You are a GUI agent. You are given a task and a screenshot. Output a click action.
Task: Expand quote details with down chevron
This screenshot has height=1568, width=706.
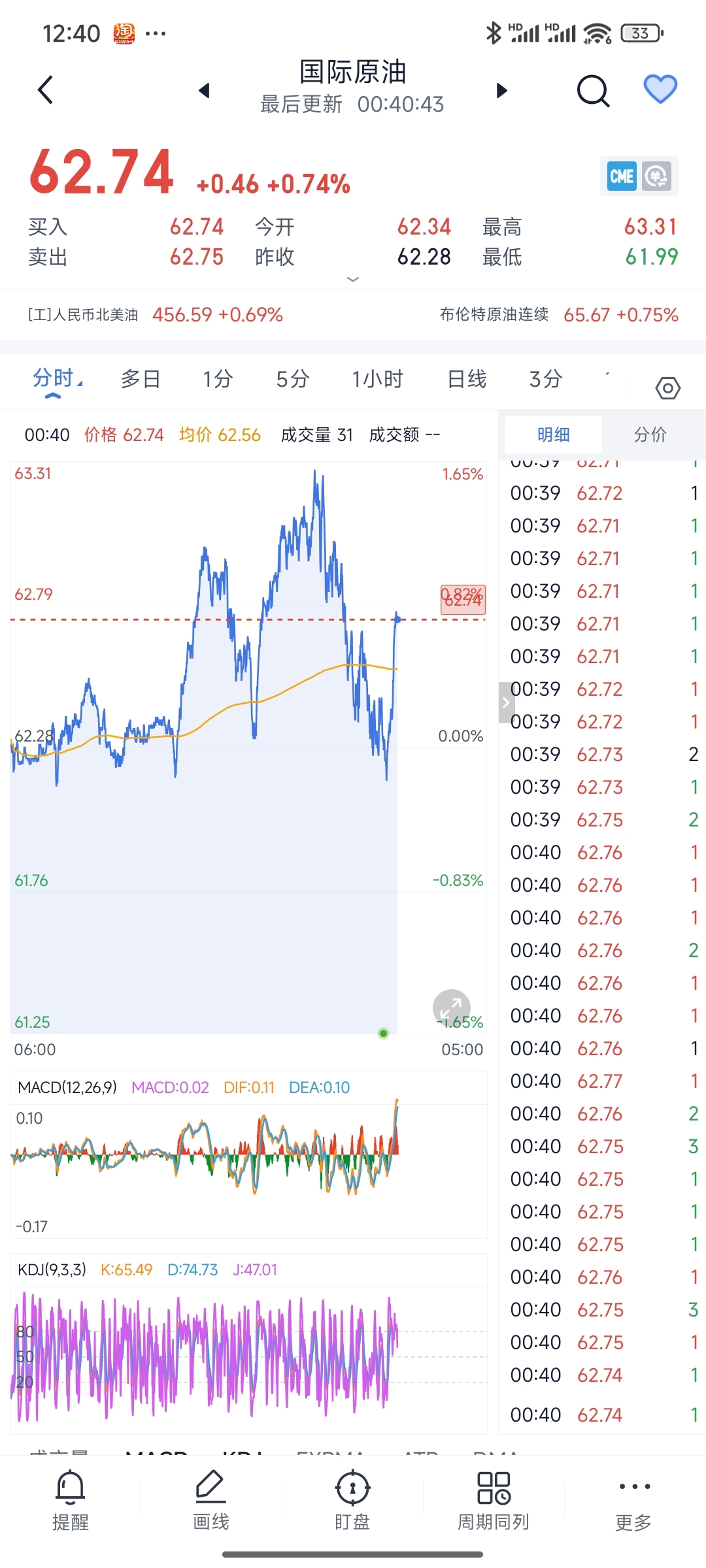(353, 280)
